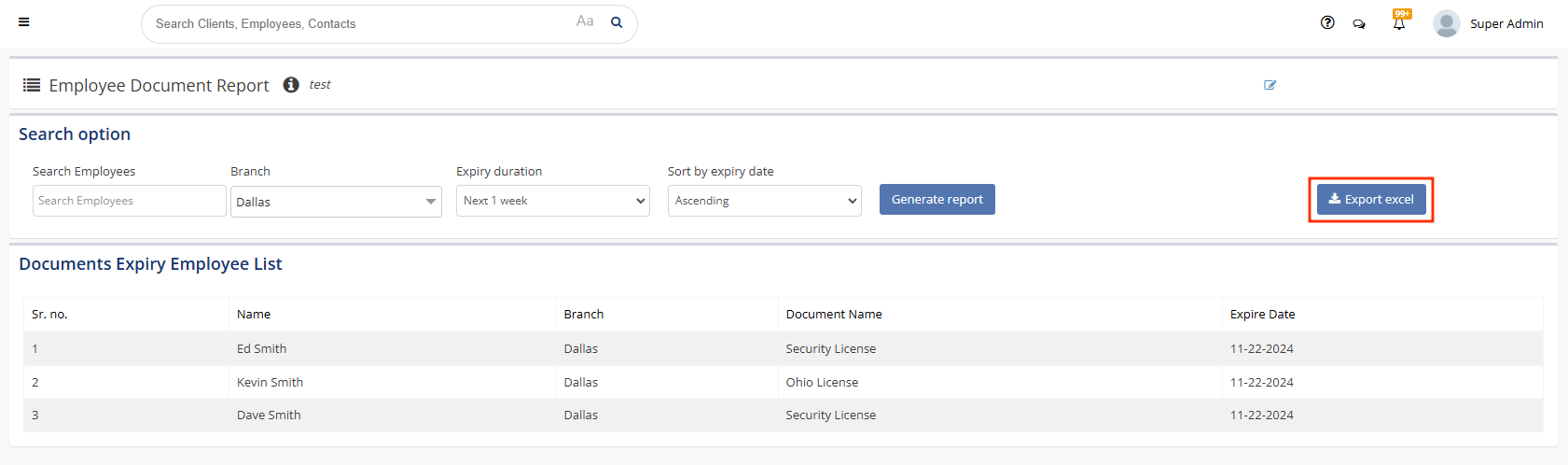The image size is (1568, 465).
Task: Click the edit report icon
Action: click(1270, 85)
